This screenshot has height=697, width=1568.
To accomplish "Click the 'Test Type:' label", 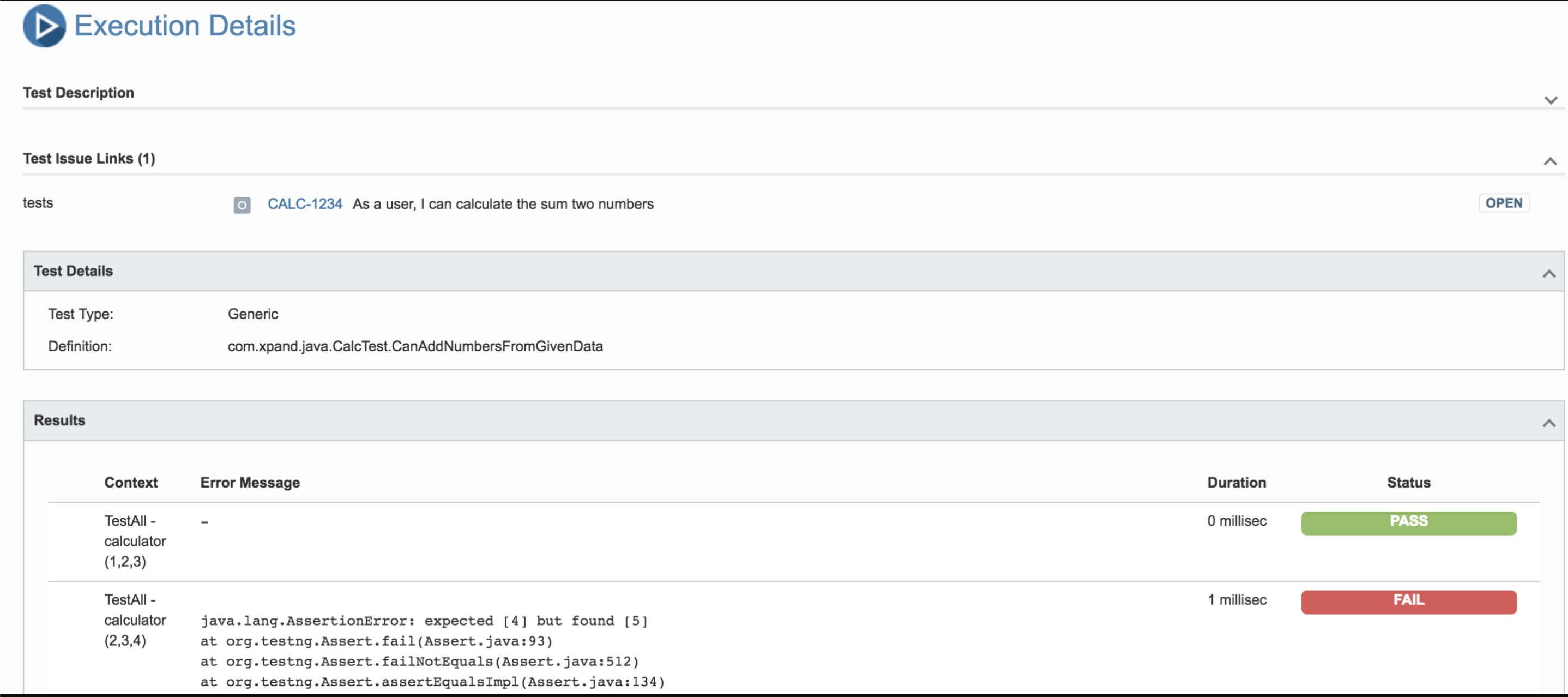I will (x=80, y=314).
